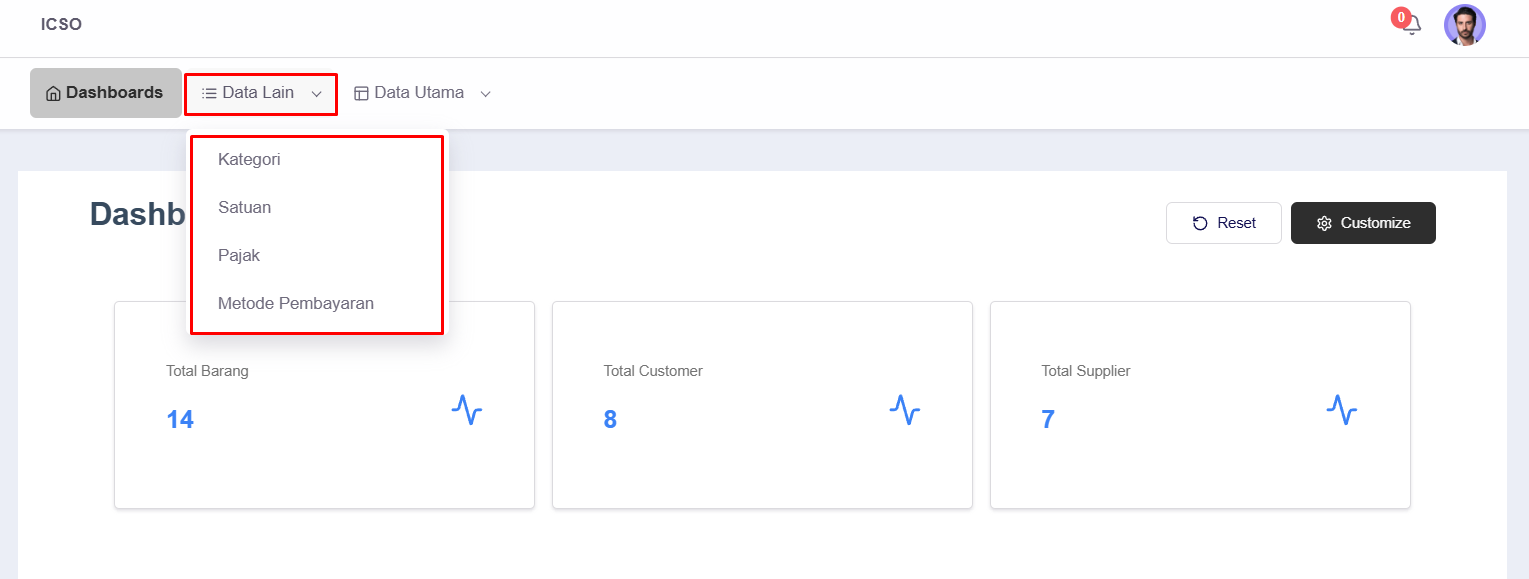The width and height of the screenshot is (1529, 579).
Task: Open the Total Barang count of 14
Action: coord(180,420)
